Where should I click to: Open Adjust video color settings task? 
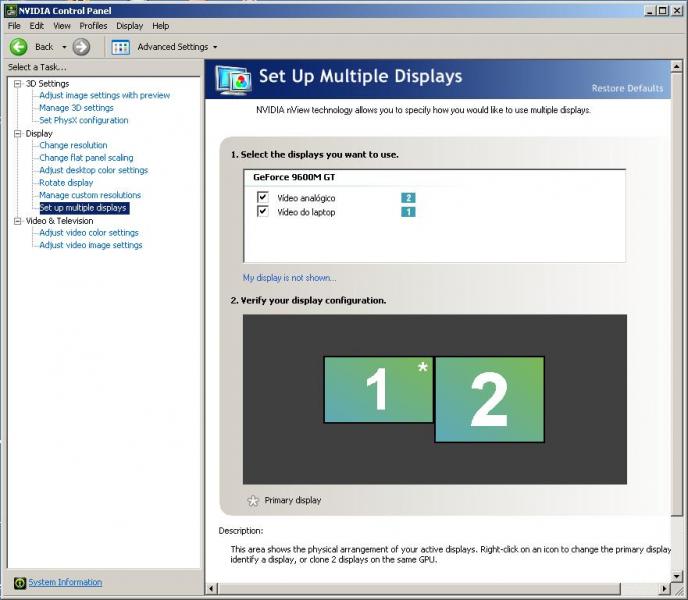(x=89, y=233)
